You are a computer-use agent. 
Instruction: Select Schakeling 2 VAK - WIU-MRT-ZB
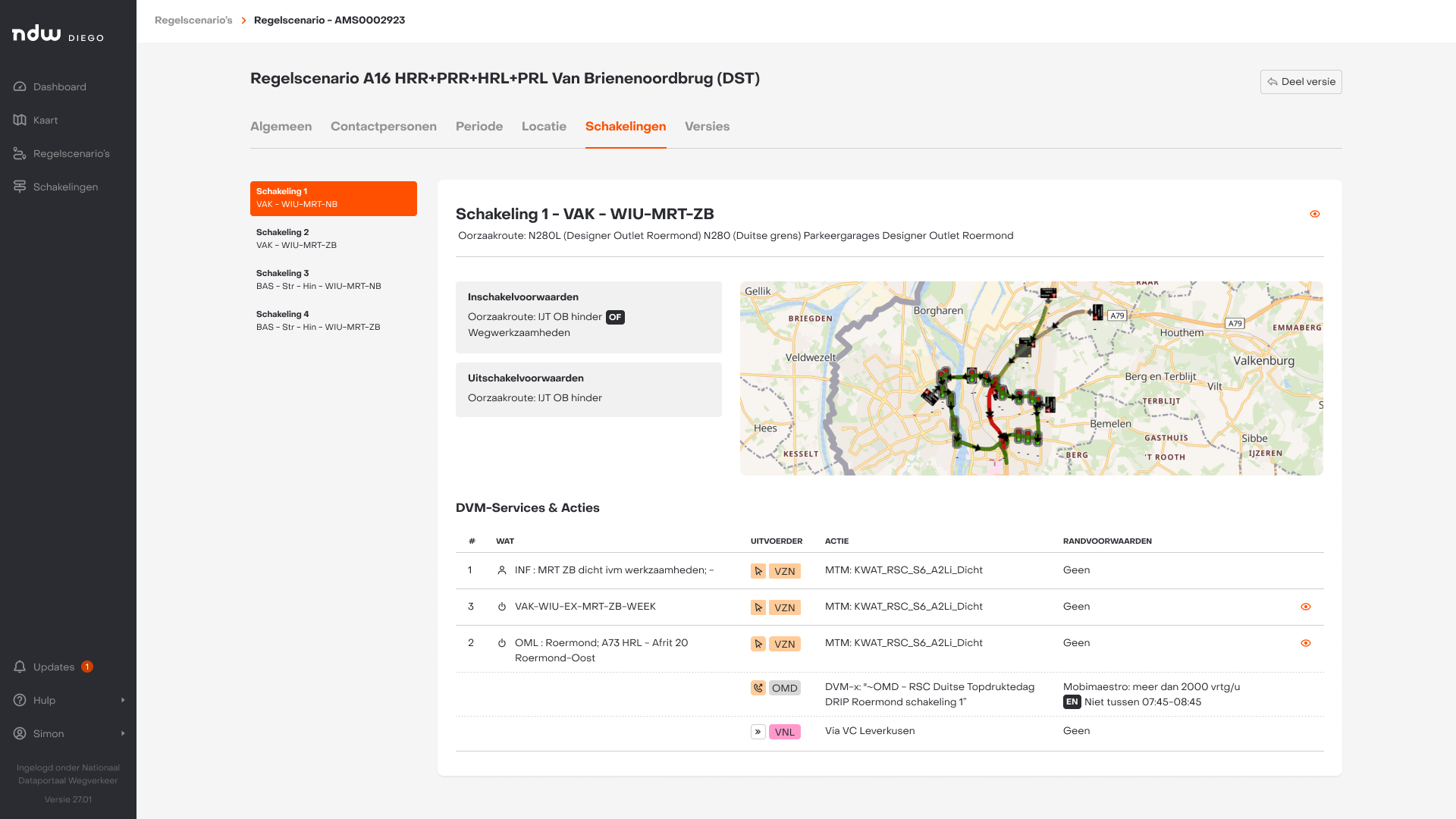334,239
